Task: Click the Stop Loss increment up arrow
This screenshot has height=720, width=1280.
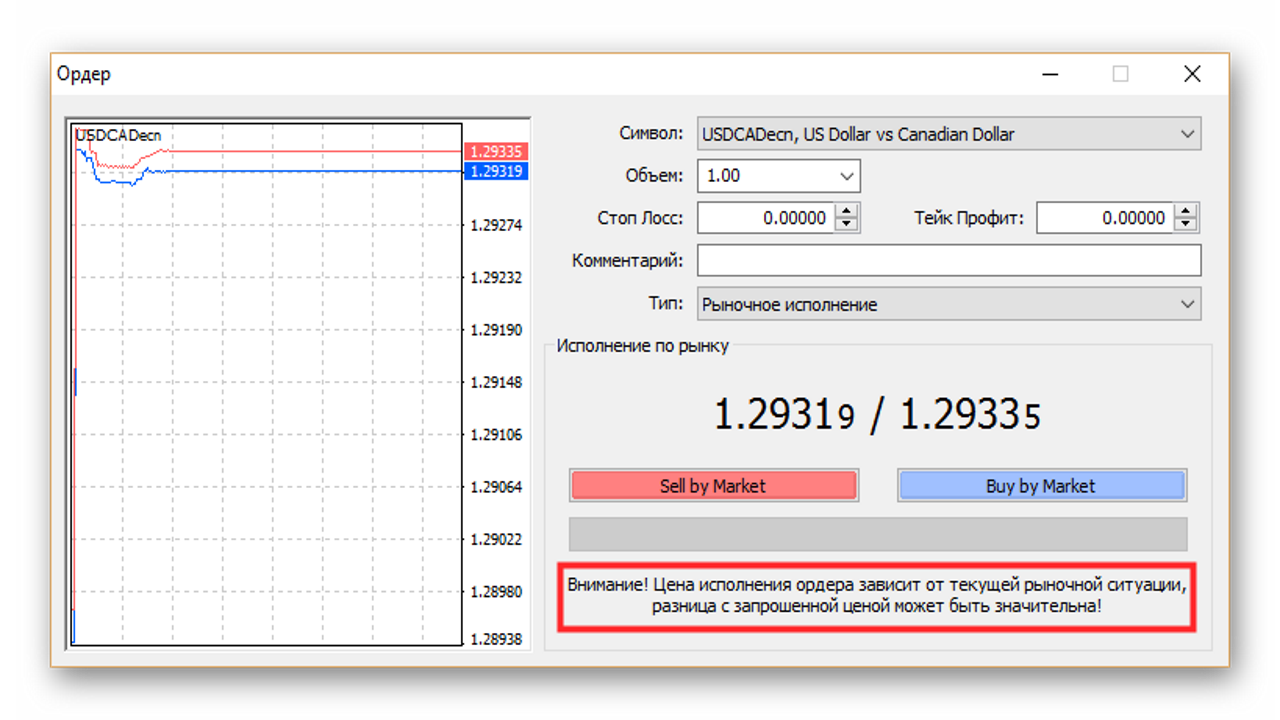Action: (x=847, y=211)
